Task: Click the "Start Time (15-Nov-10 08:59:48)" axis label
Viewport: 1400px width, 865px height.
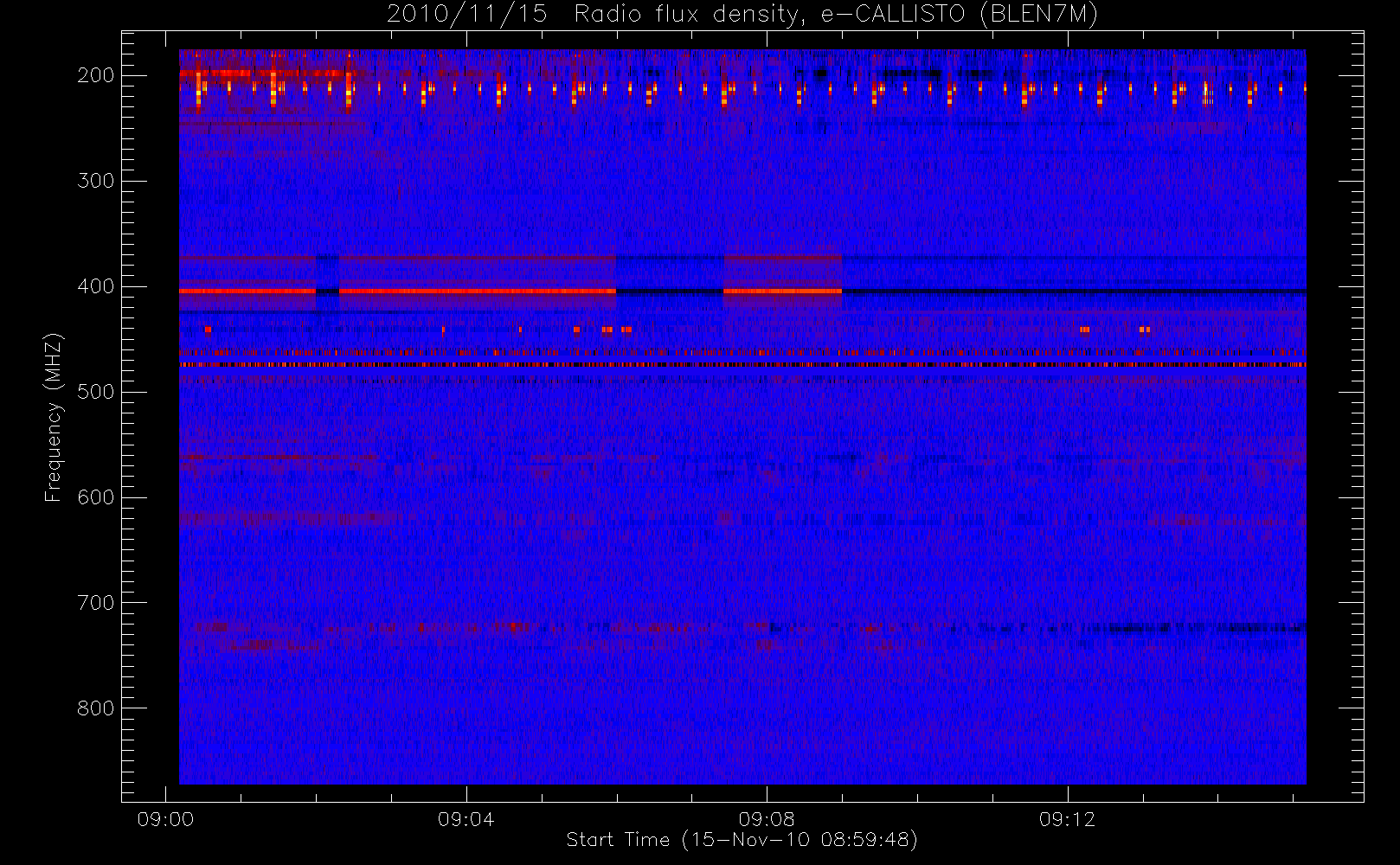Action: (x=742, y=840)
